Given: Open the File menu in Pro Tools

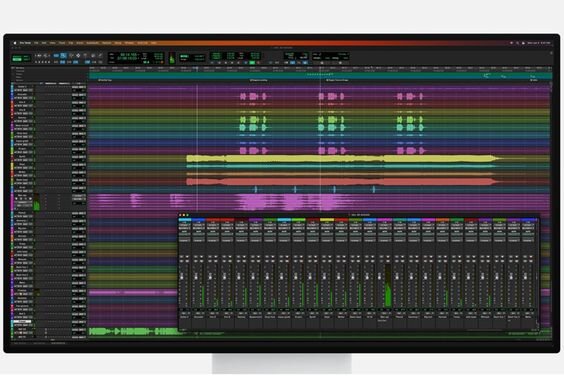Looking at the screenshot, I should [36, 43].
